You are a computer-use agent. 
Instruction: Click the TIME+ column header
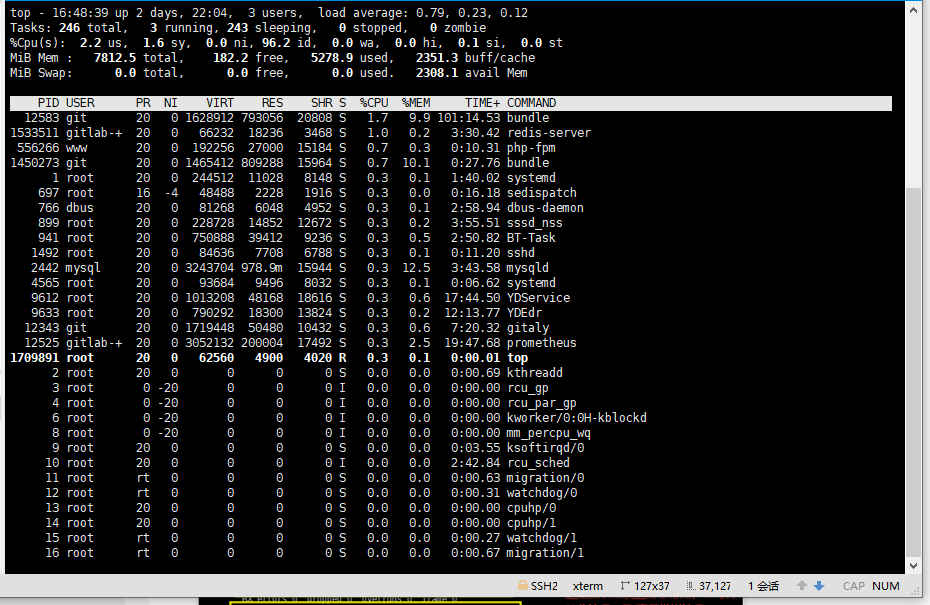coord(482,103)
